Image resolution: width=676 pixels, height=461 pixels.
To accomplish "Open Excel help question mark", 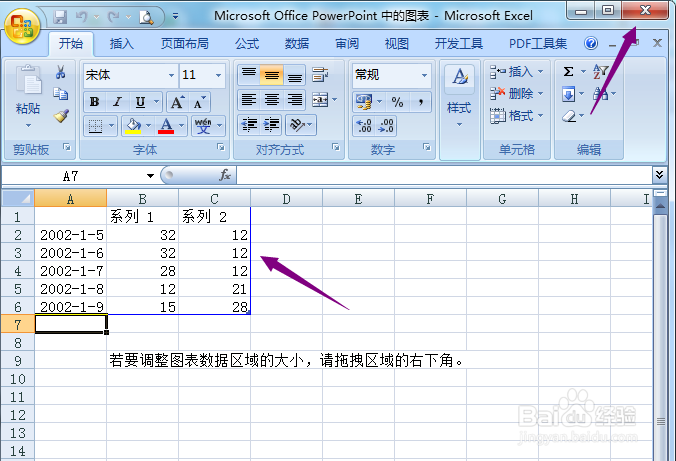I will point(591,43).
